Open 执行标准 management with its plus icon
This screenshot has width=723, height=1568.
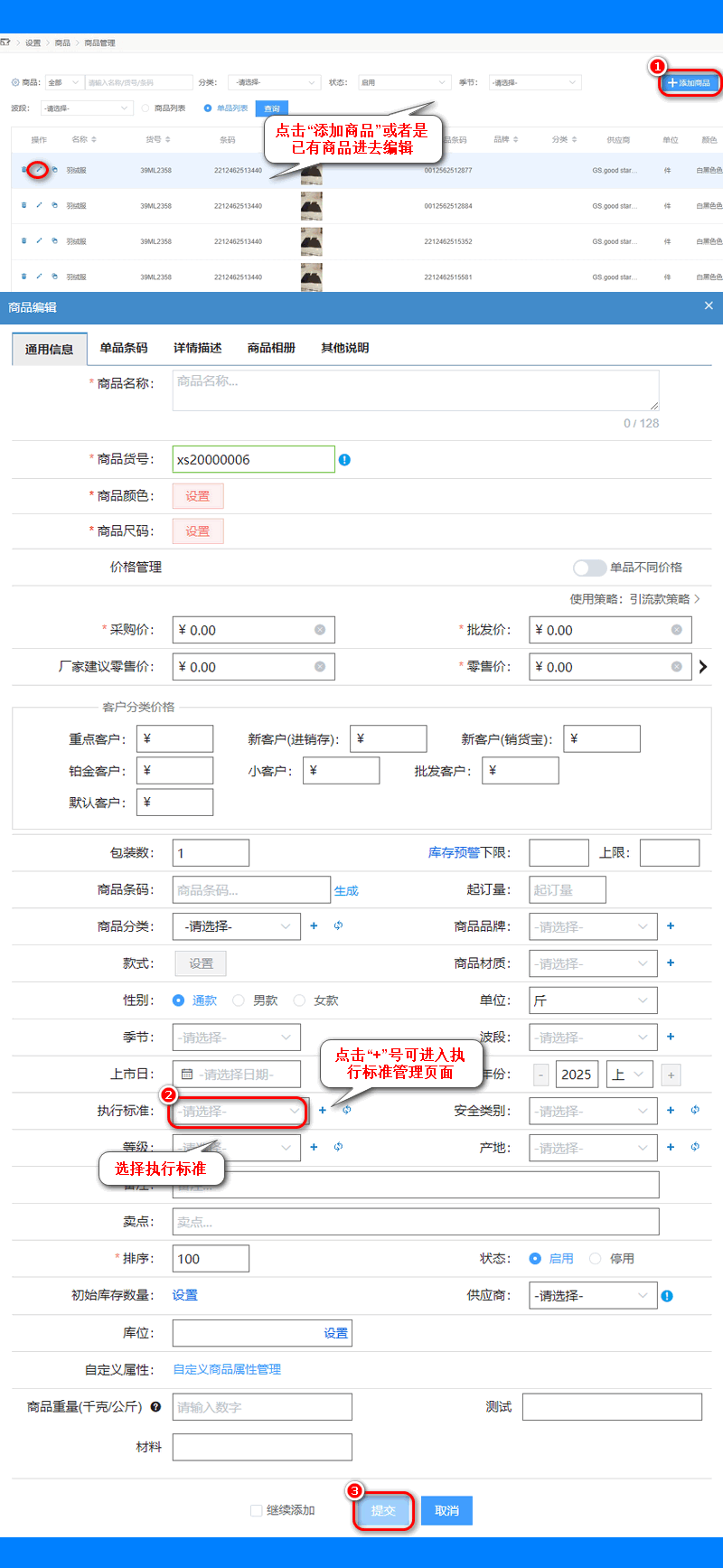[323, 1111]
